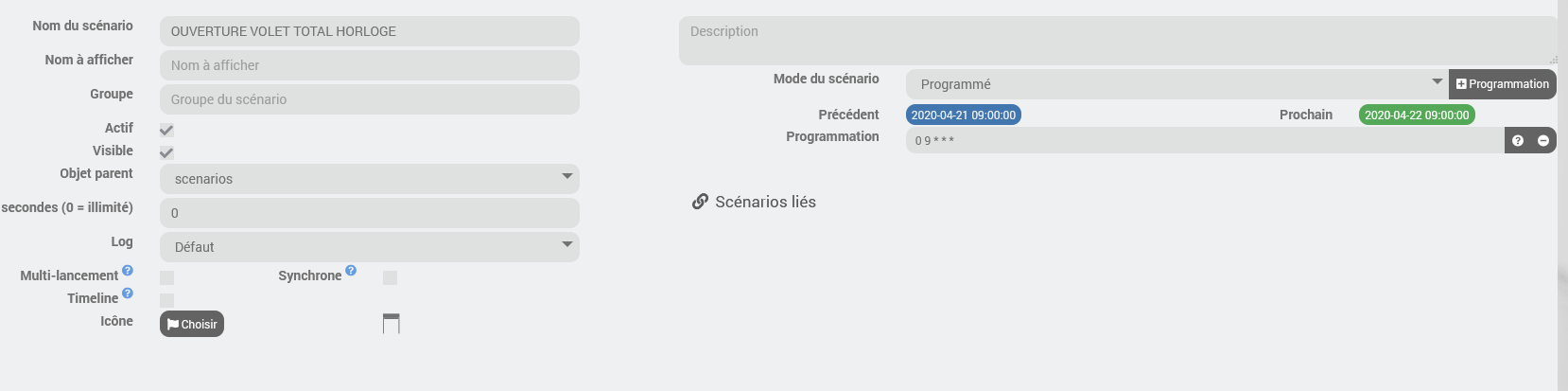Click the resize grip of the Description box
This screenshot has width=1568, height=391.
(x=1553, y=60)
